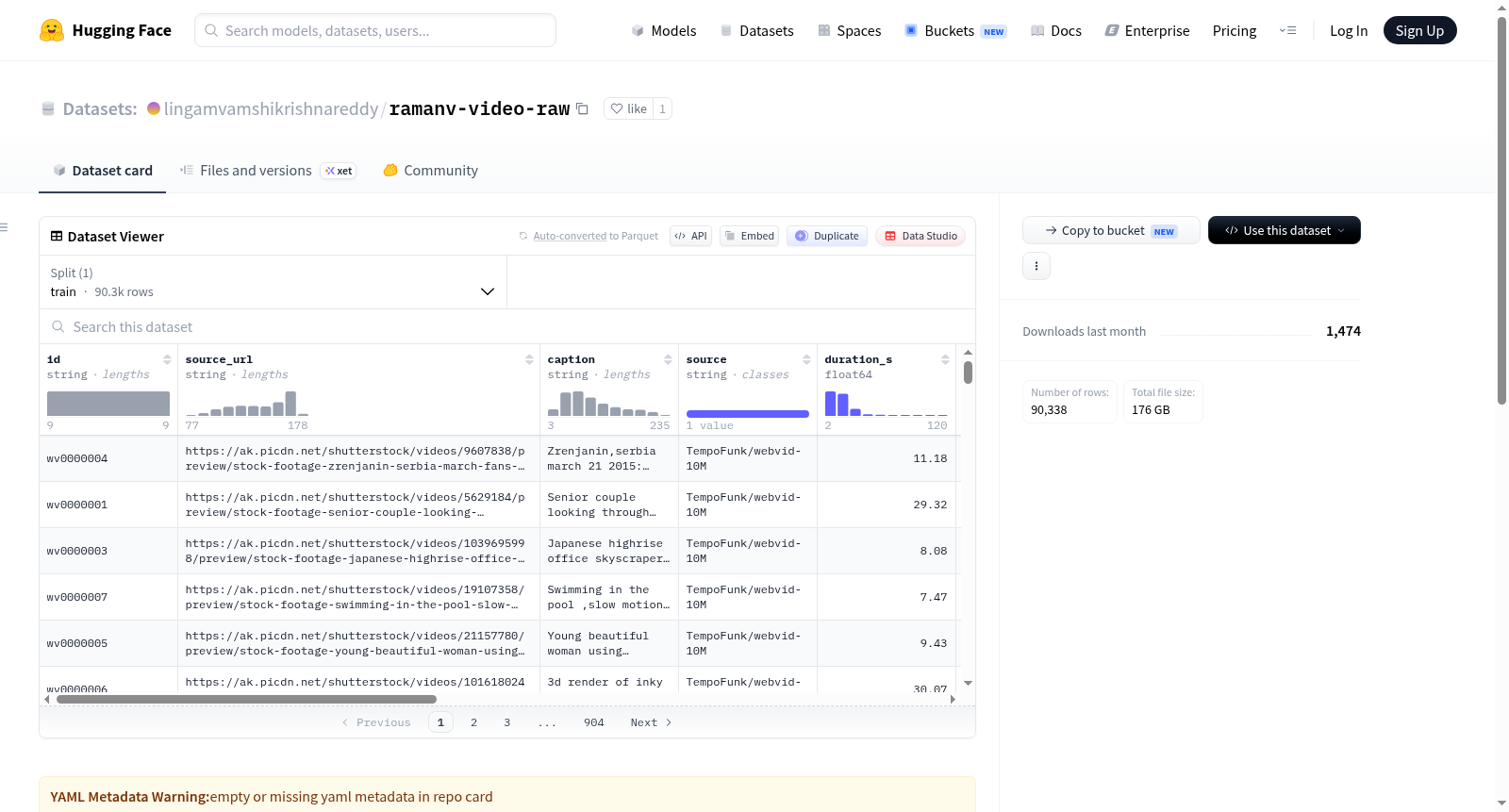Open Data Studio
Image resolution: width=1509 pixels, height=812 pixels.
pos(920,236)
